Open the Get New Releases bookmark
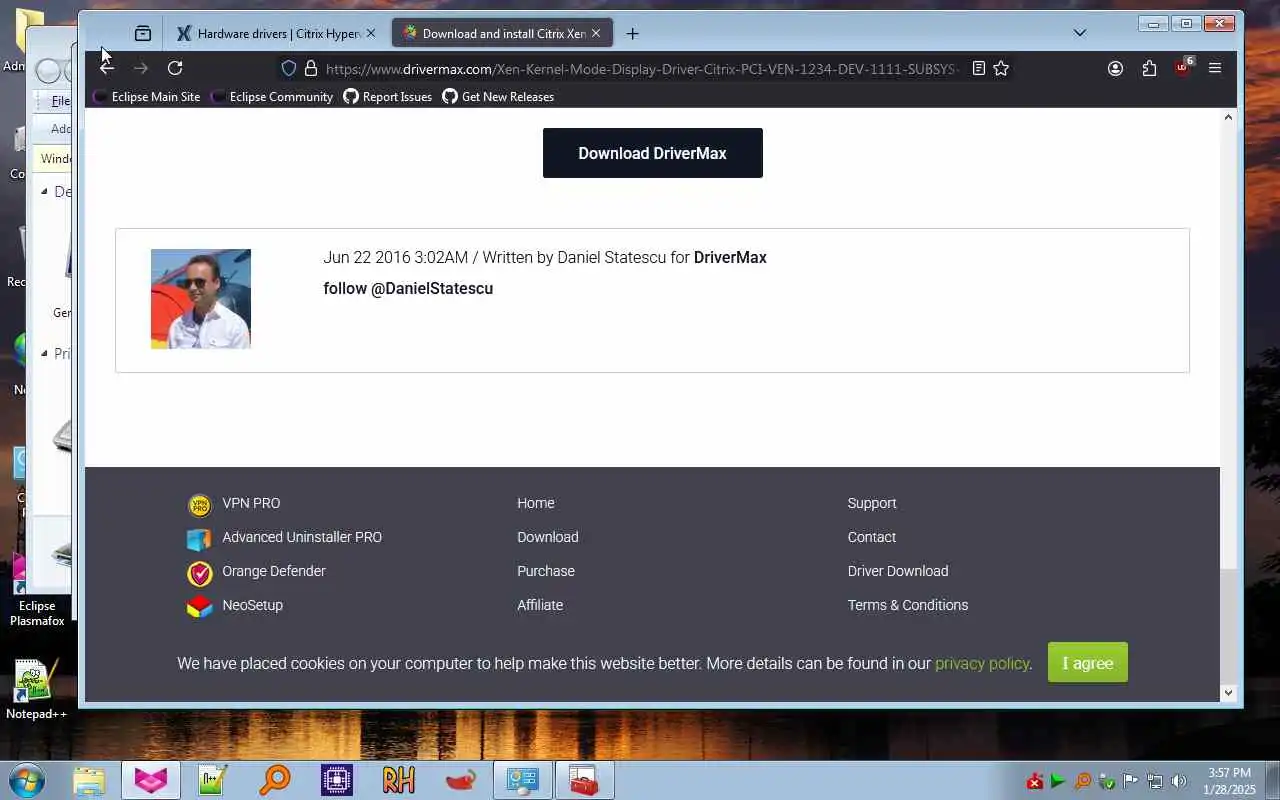The height and width of the screenshot is (800, 1280). pyautogui.click(x=498, y=97)
